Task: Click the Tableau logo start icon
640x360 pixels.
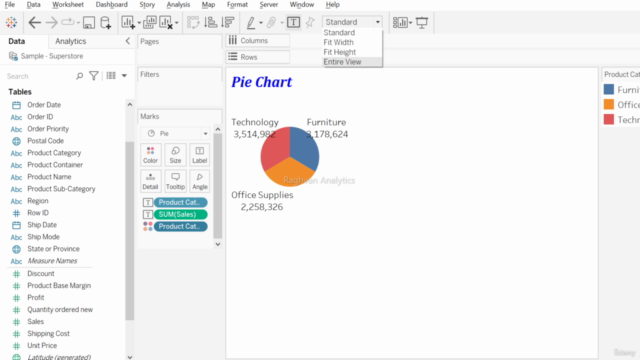Action: tap(11, 22)
